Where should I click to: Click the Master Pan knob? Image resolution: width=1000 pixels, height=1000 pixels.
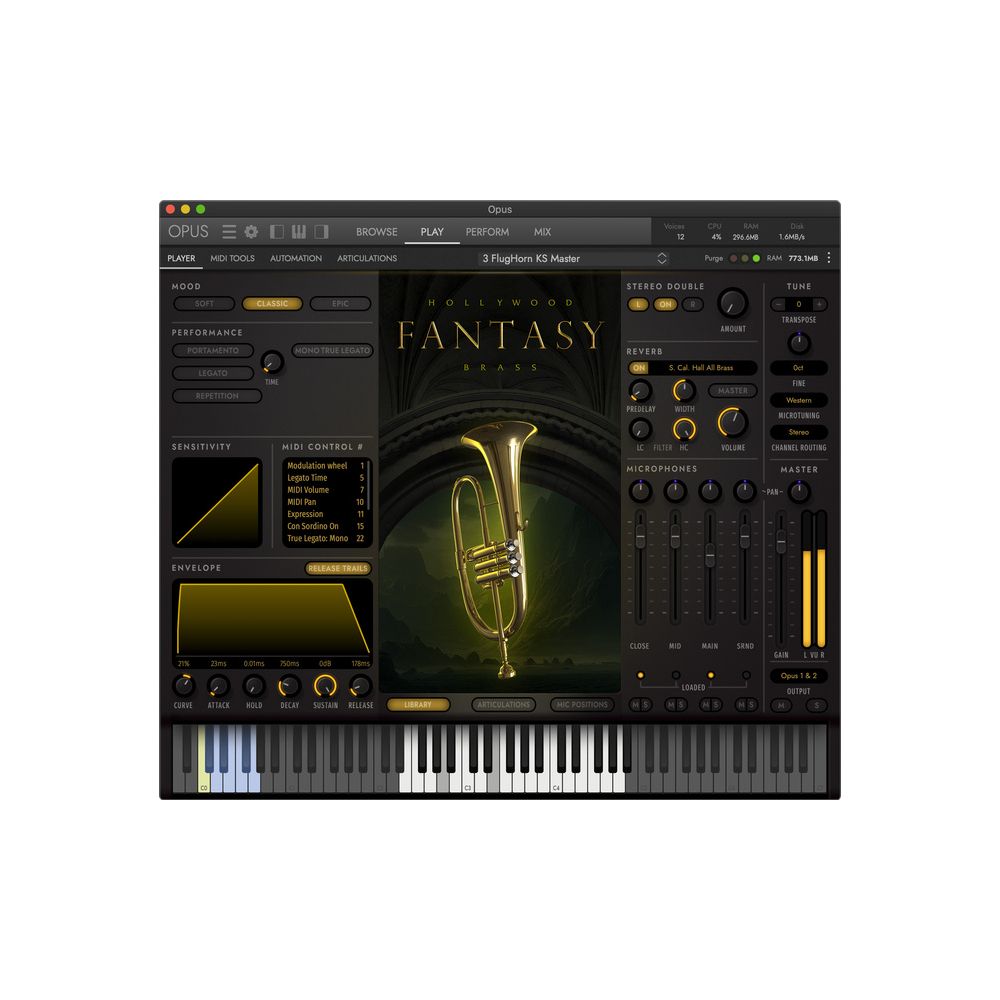799,492
